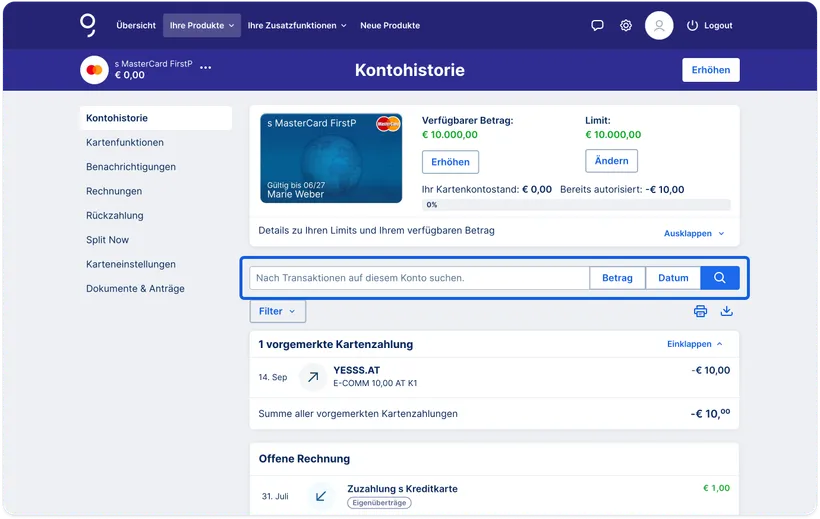Go to Neue Produkte menu item
The width and height of the screenshot is (820, 519).
[390, 25]
